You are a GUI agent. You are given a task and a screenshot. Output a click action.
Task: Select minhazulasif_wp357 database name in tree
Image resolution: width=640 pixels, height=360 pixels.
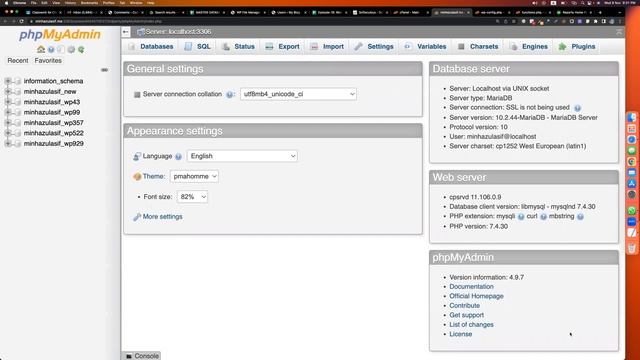53,123
